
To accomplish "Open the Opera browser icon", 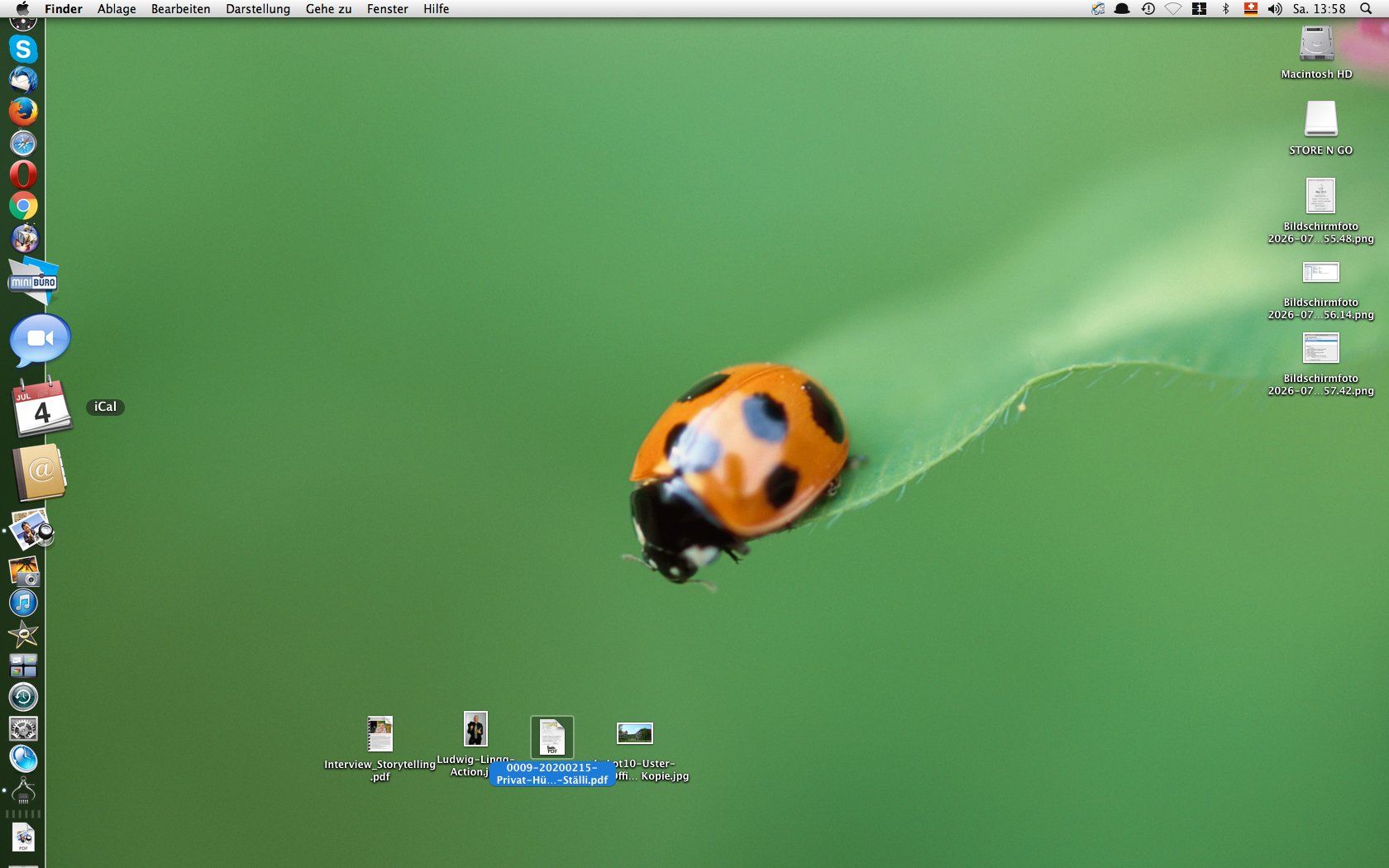I will pos(23,174).
